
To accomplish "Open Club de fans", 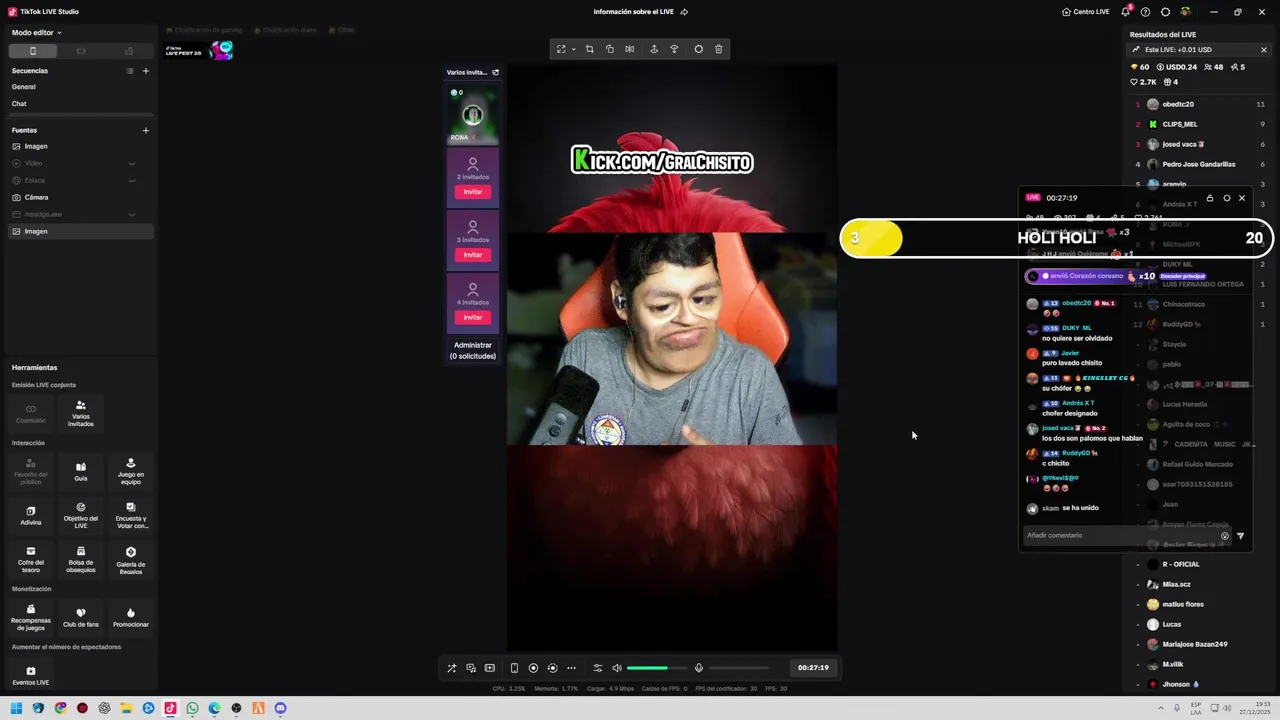I will pos(81,617).
